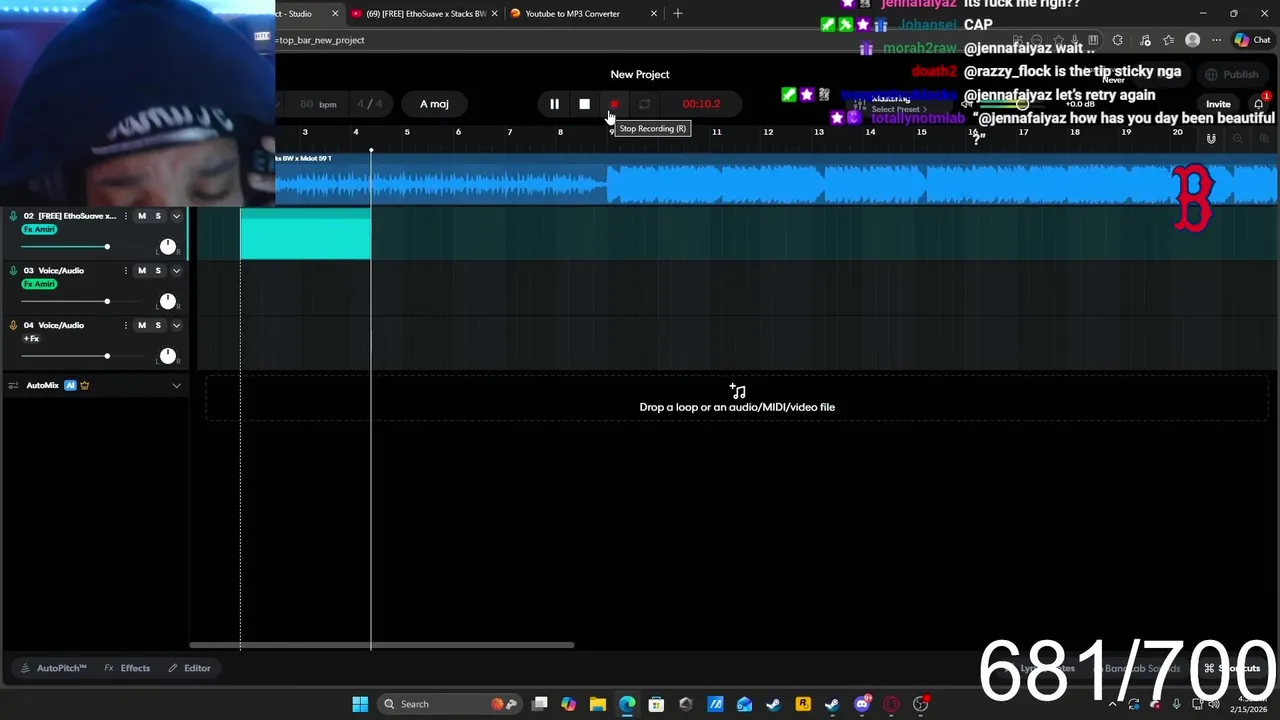Screen dimensions: 1280x720
Task: Open the A maj key selector
Action: click(434, 104)
